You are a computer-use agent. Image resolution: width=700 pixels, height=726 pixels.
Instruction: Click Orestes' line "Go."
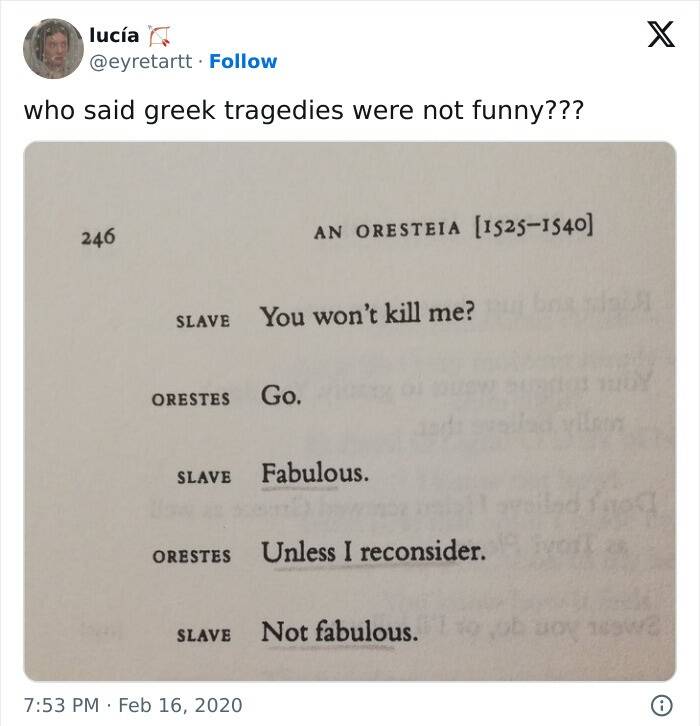281,396
